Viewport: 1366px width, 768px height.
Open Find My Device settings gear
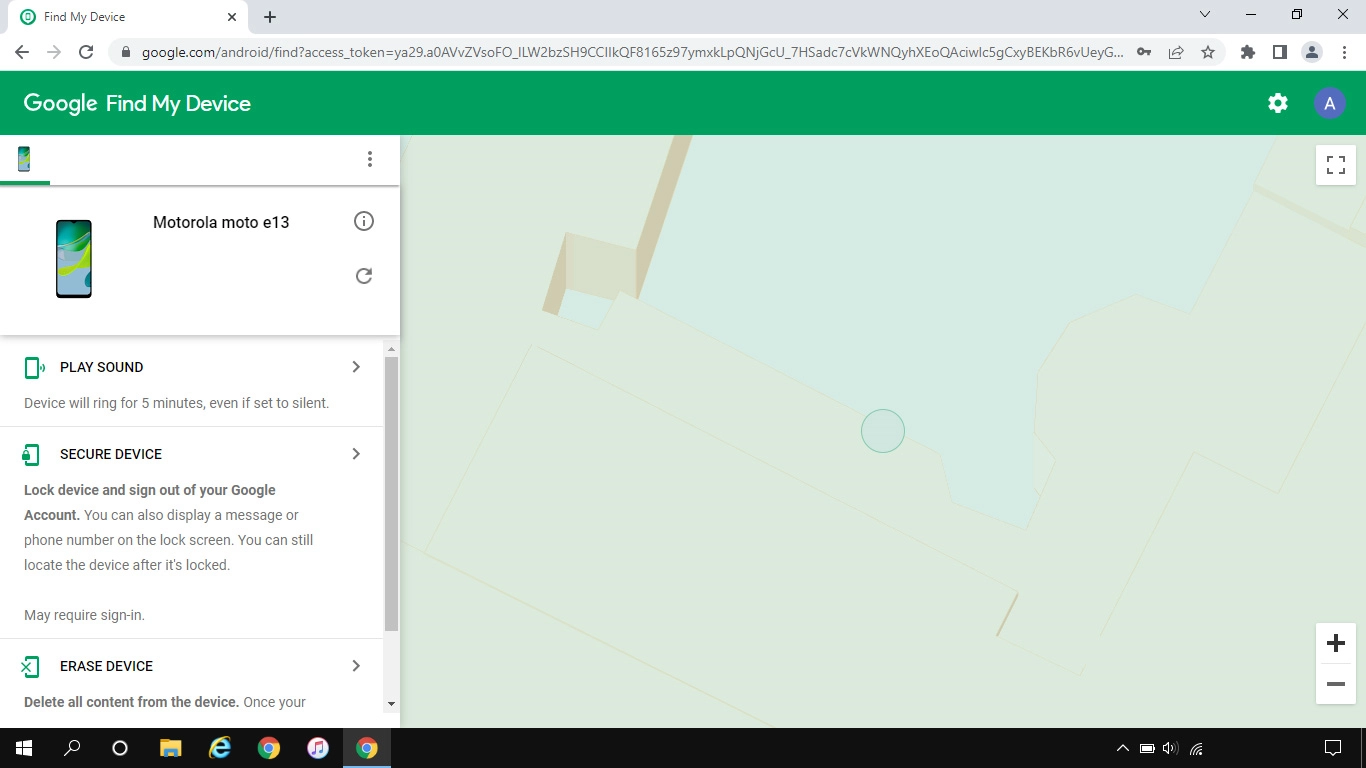tap(1277, 103)
